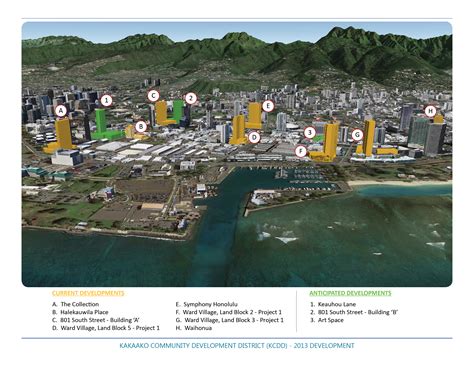
Task: Select 'H. Waihonua' legend entry
Action: 194,328
